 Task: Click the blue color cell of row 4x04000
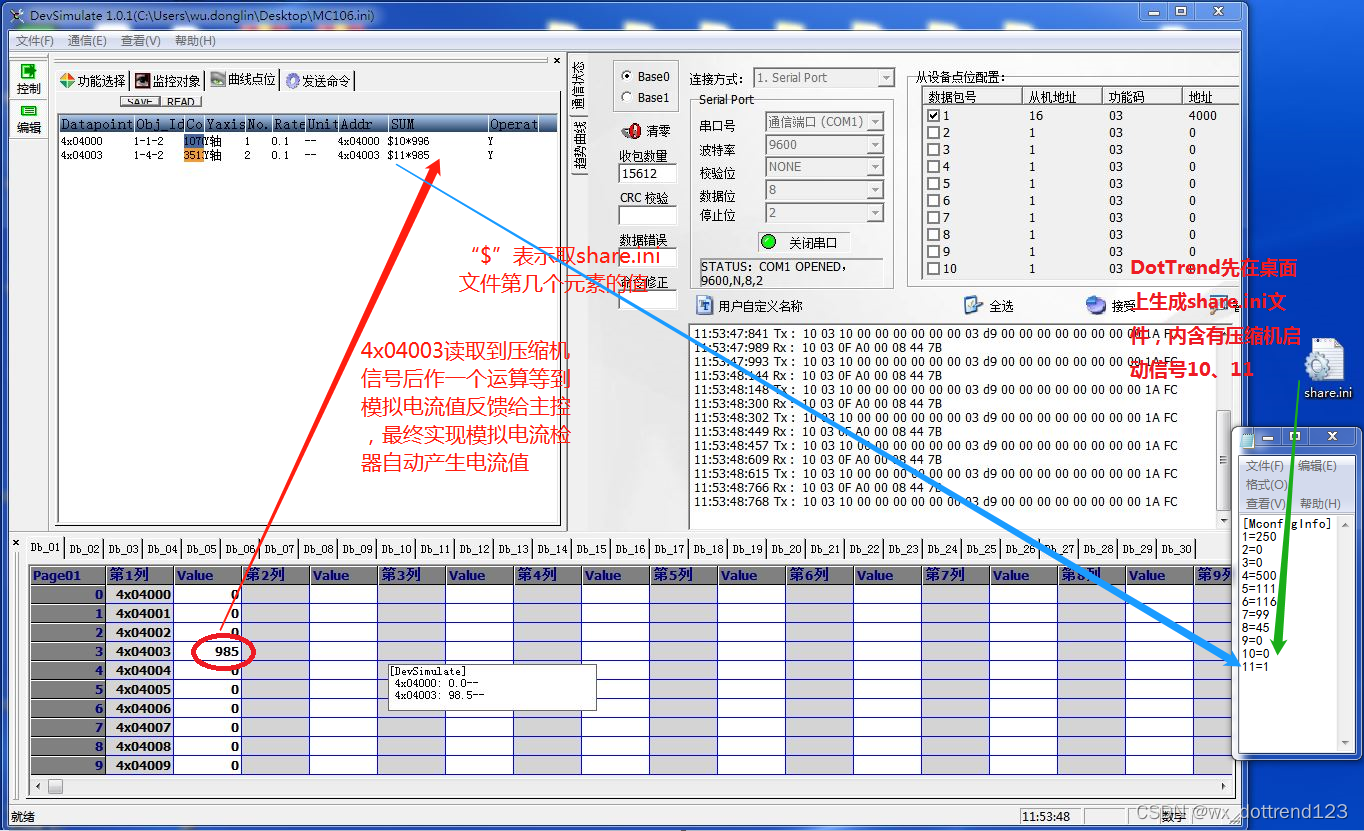click(194, 142)
